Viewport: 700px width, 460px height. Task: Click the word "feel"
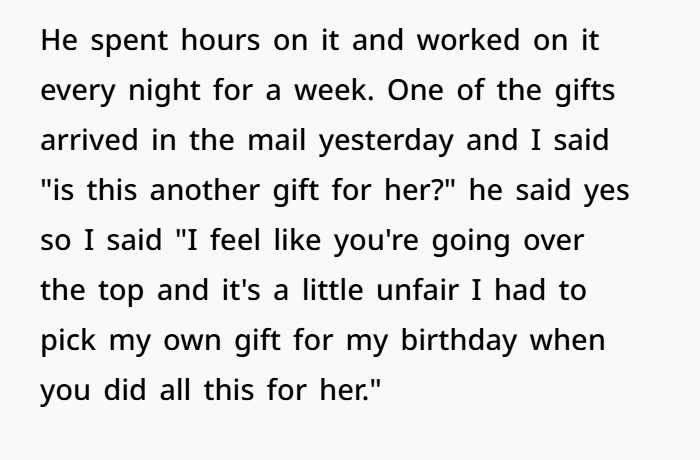[x=235, y=240]
